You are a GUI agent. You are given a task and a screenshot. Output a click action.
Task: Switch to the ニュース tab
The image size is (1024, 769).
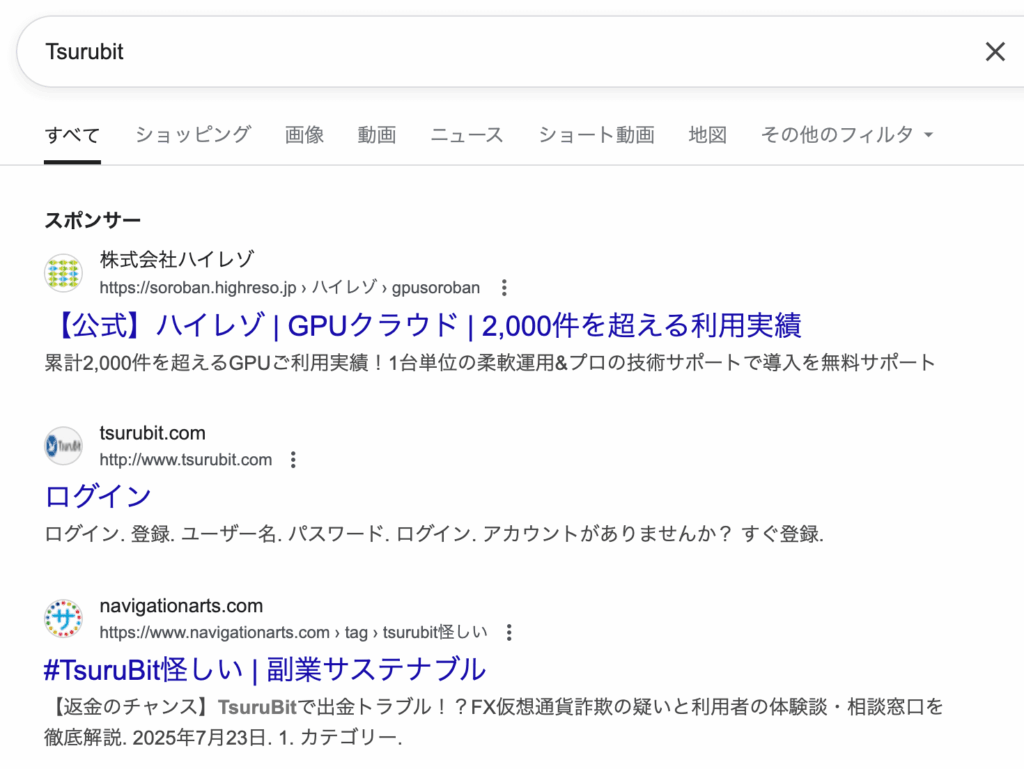[x=467, y=135]
